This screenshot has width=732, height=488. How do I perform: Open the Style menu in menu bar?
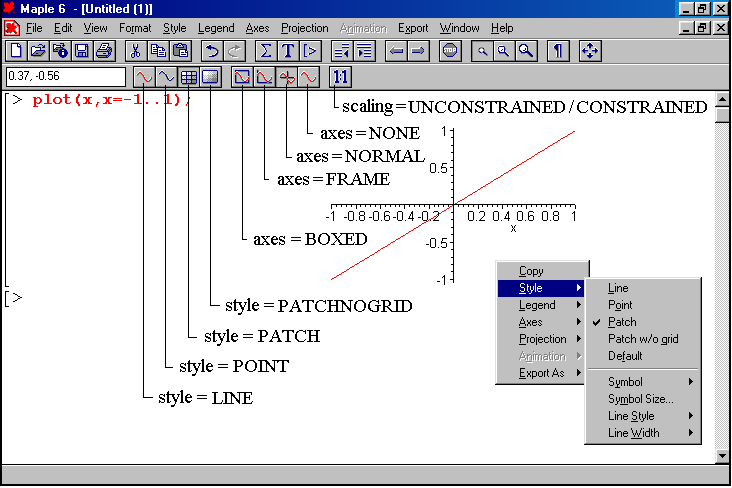[x=175, y=28]
